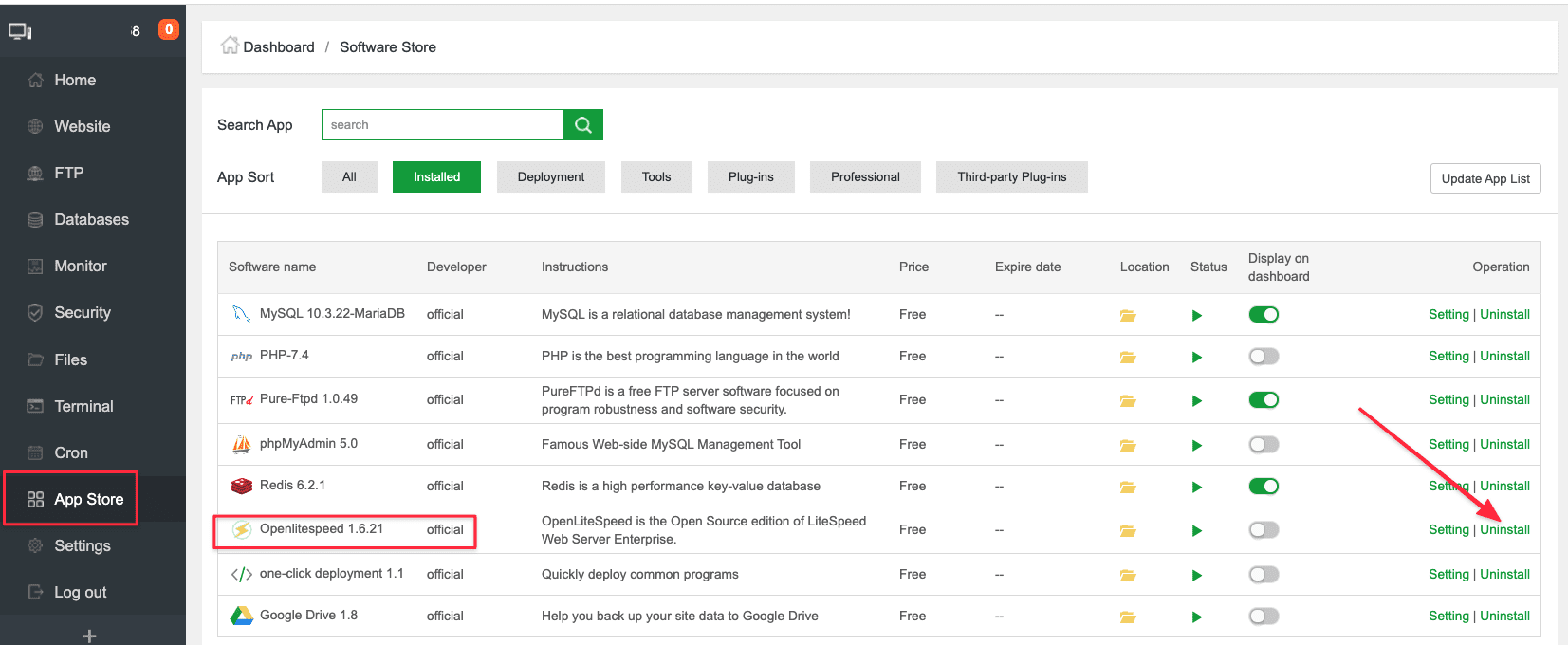This screenshot has height=645, width=1568.
Task: Disable MySQL display on dashboard toggle
Action: [1264, 315]
